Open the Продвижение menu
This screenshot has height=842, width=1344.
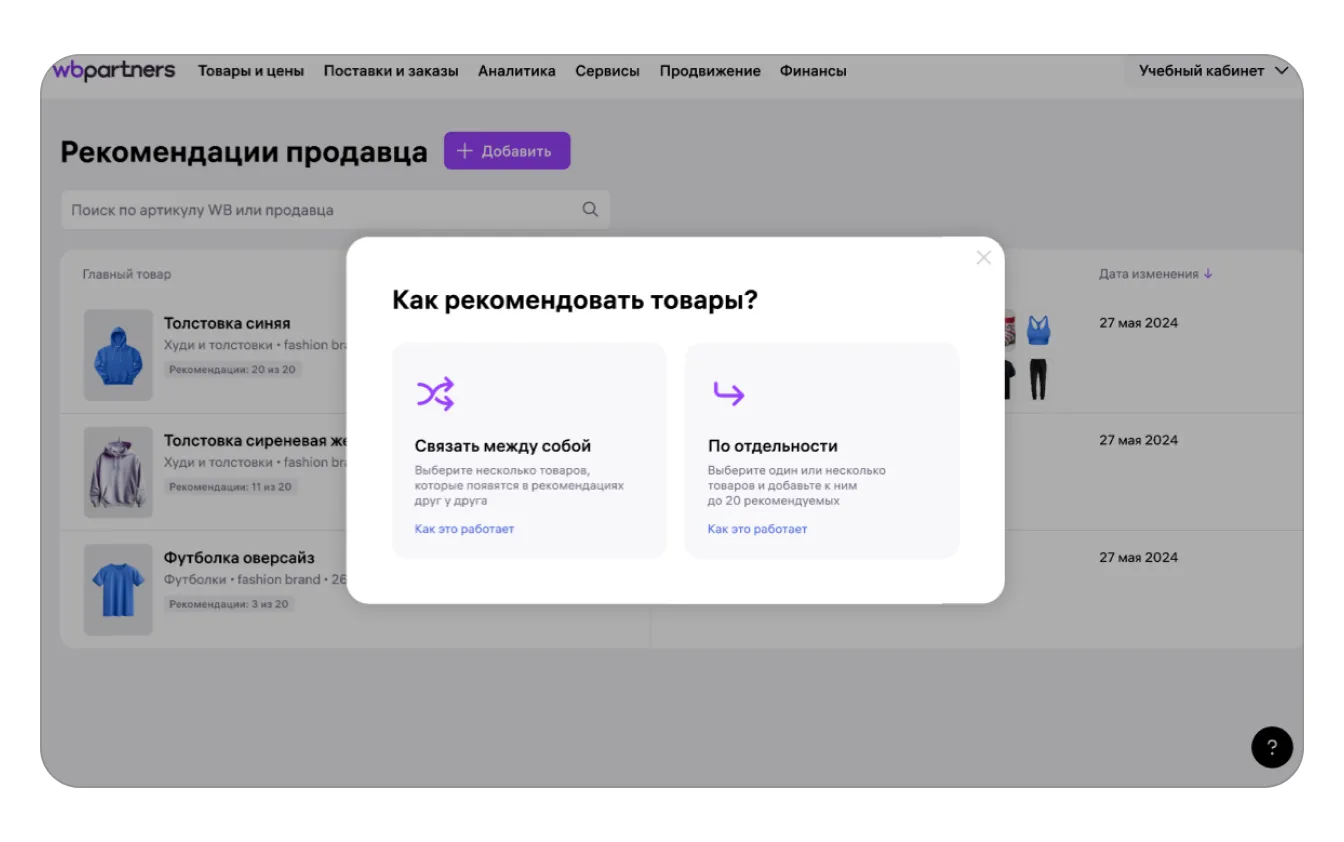pos(710,71)
